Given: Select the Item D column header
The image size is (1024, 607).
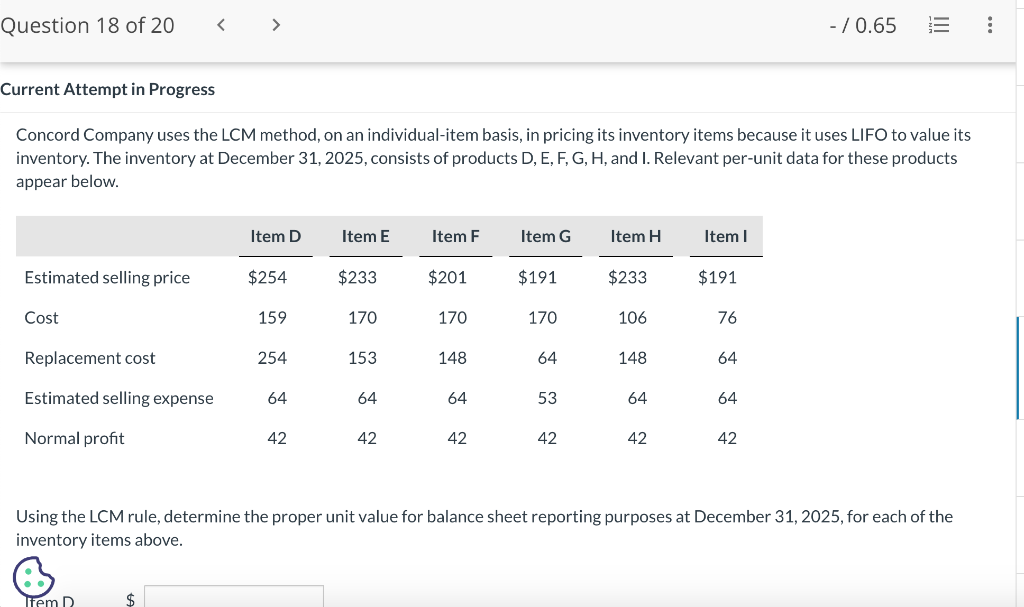Looking at the screenshot, I should point(276,236).
